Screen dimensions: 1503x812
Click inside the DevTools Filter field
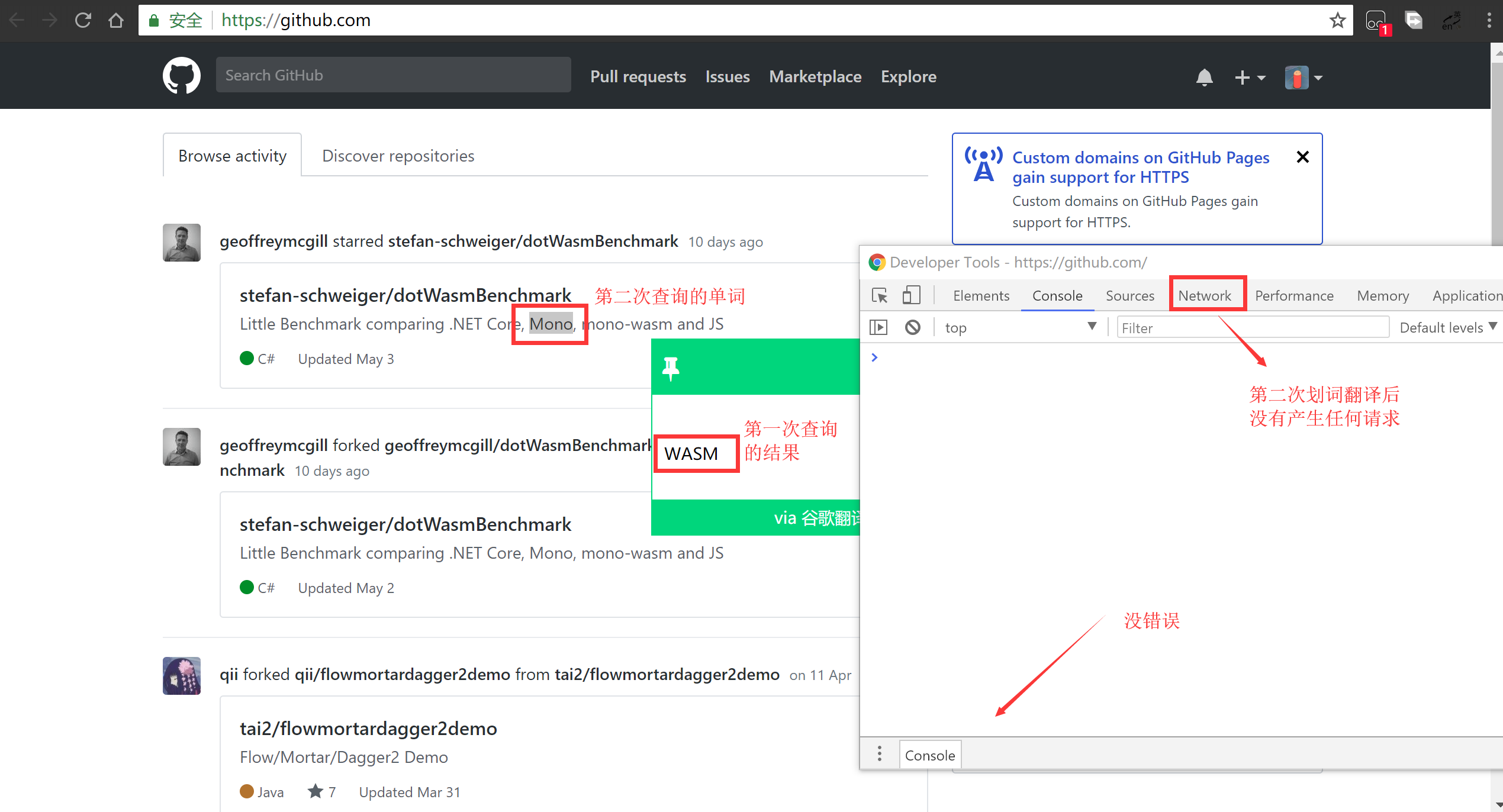(x=1251, y=327)
